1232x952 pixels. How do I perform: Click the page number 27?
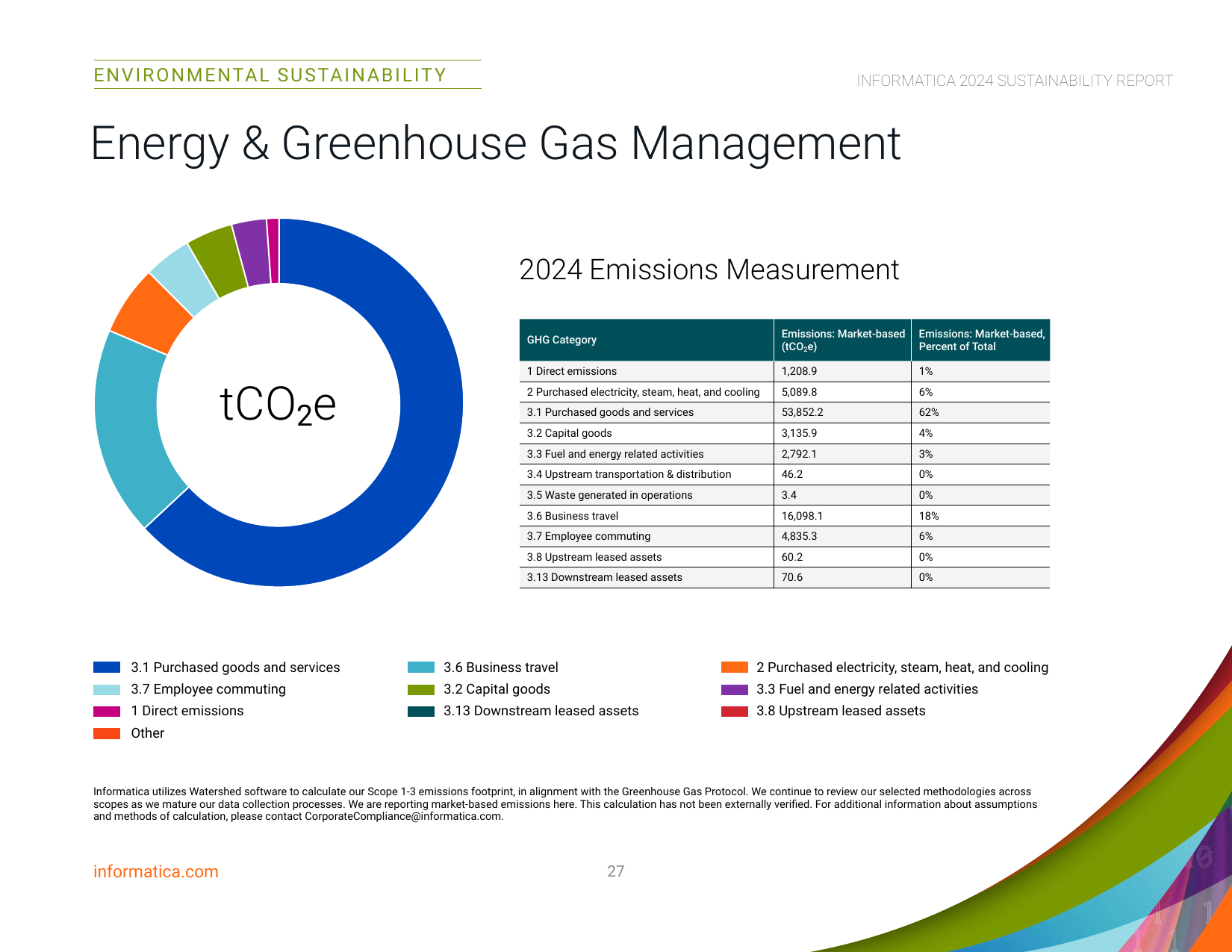(x=616, y=871)
